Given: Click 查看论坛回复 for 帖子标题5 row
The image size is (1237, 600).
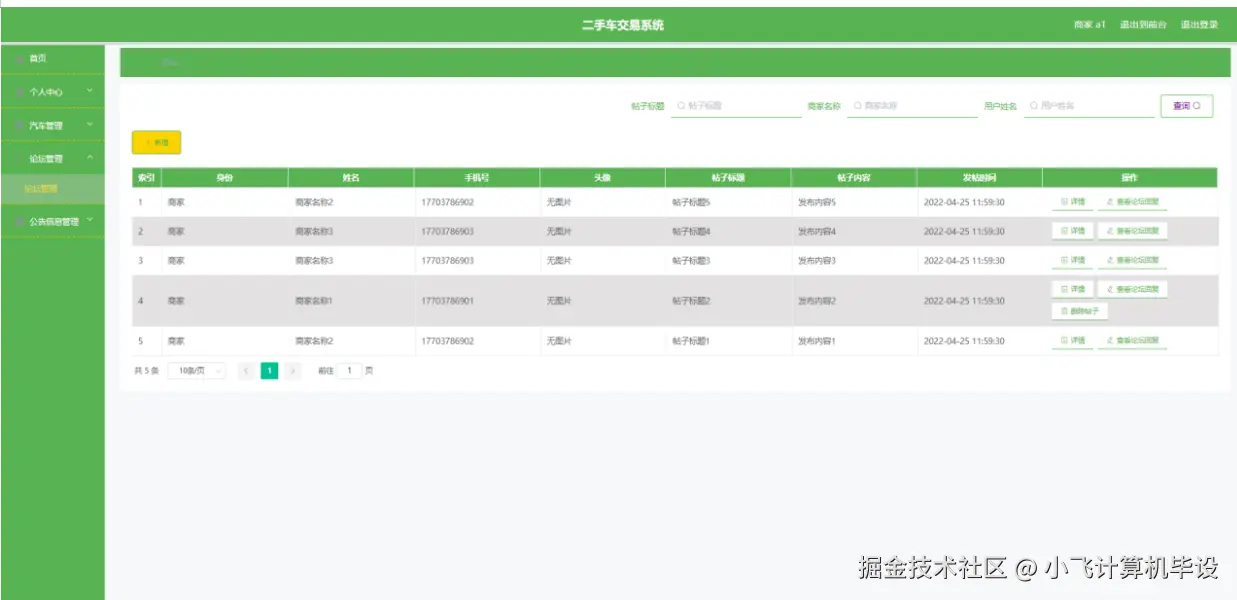Looking at the screenshot, I should pos(1132,202).
